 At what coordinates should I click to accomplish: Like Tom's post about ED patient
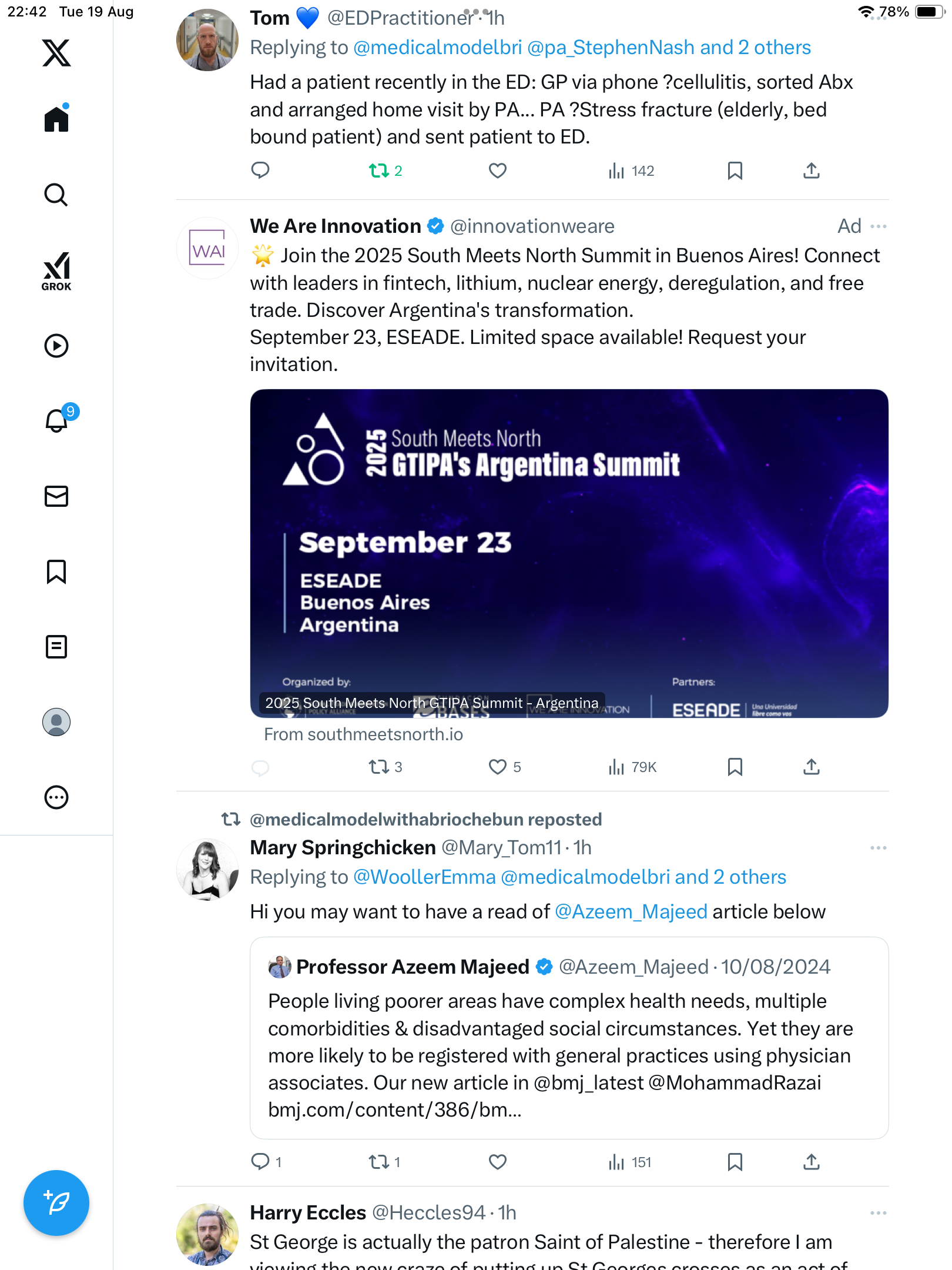(x=498, y=171)
